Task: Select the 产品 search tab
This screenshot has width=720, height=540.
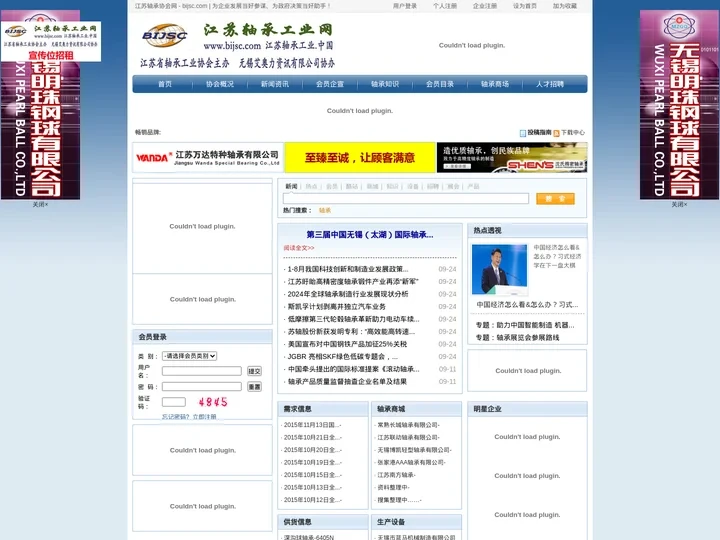Action: click(473, 186)
